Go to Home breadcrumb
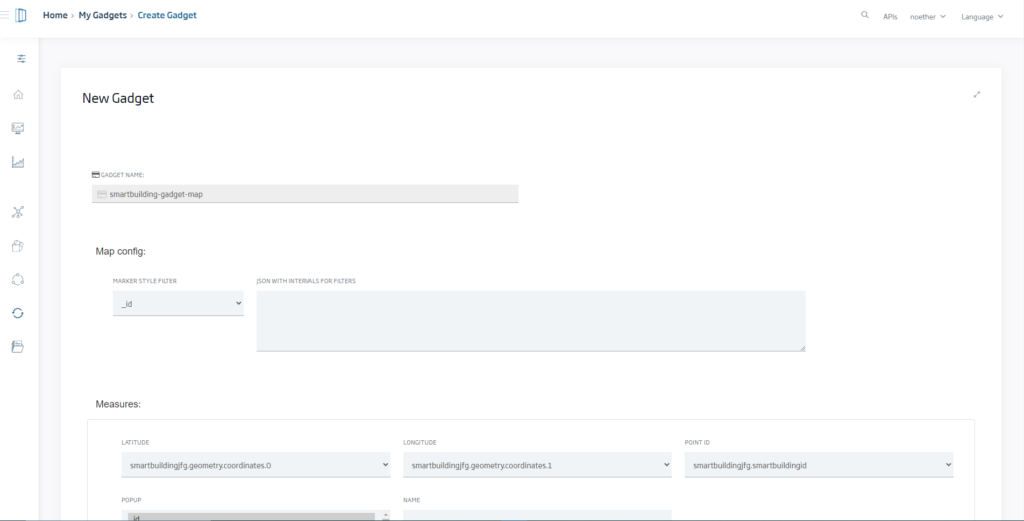The height and width of the screenshot is (521, 1024). 55,15
